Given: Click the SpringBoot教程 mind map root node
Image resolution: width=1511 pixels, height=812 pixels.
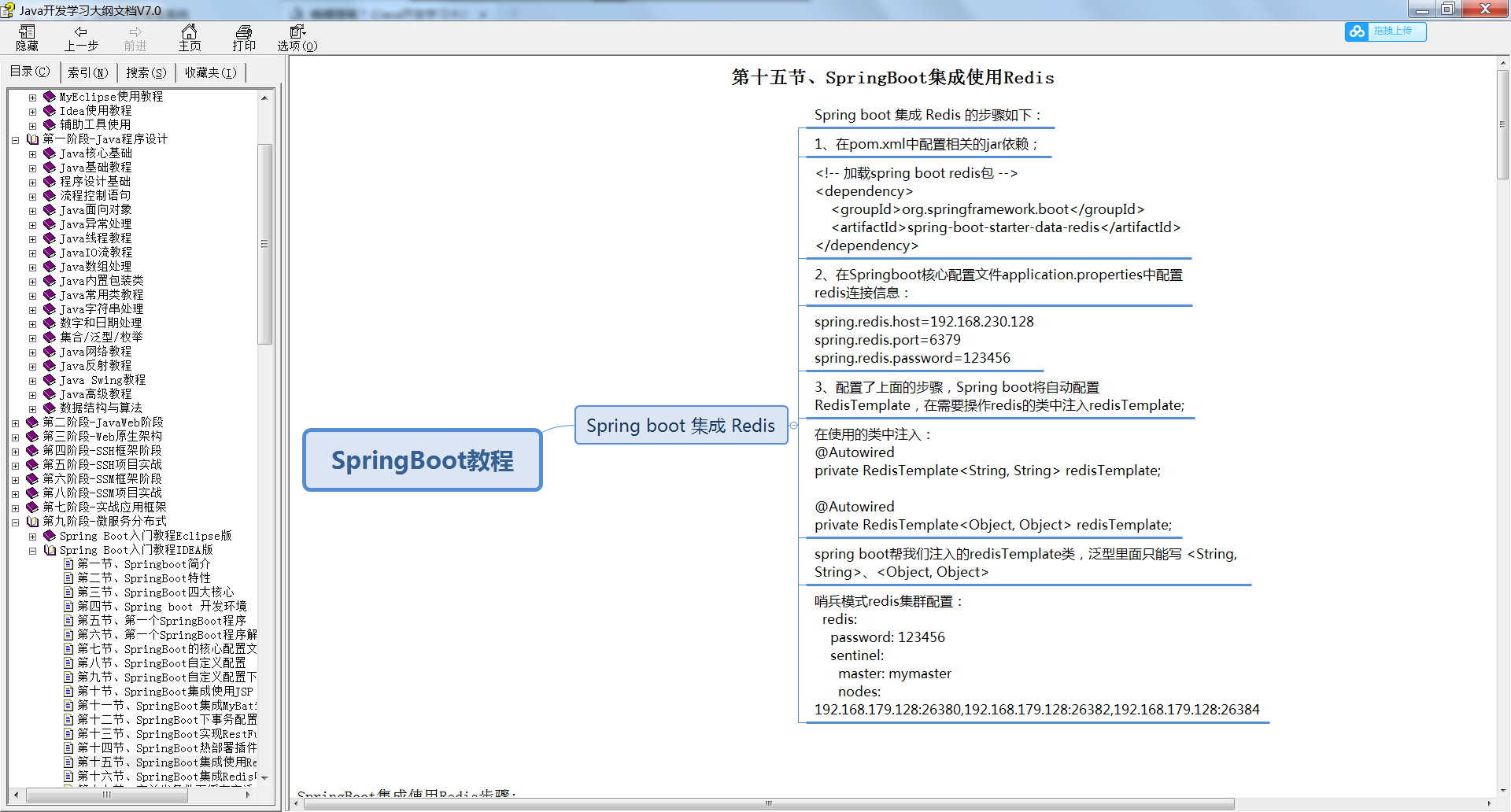Looking at the screenshot, I should (423, 460).
